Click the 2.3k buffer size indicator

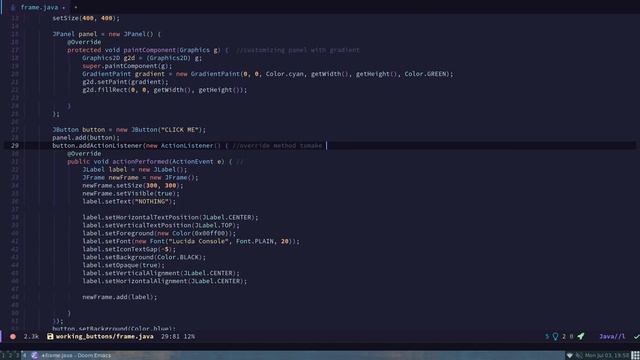pos(31,336)
